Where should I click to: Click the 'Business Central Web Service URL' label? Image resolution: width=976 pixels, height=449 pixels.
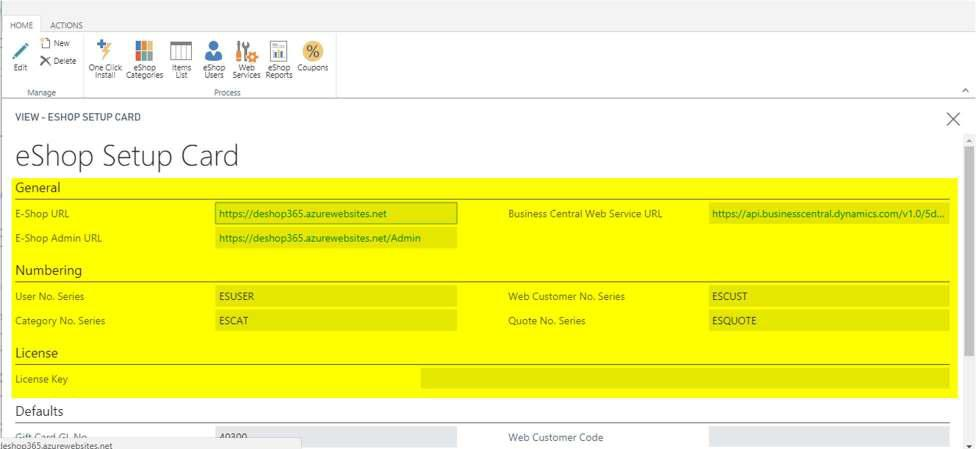(585, 214)
